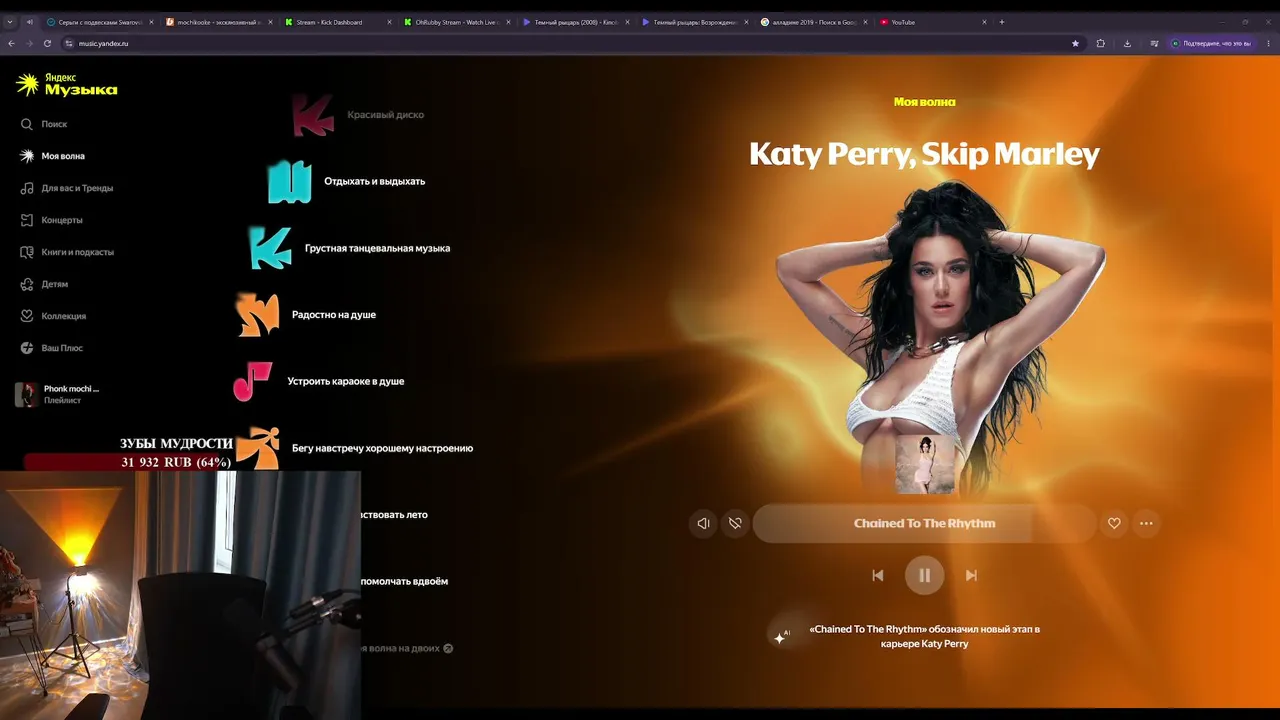Open the browser media control icon

[x=1154, y=43]
